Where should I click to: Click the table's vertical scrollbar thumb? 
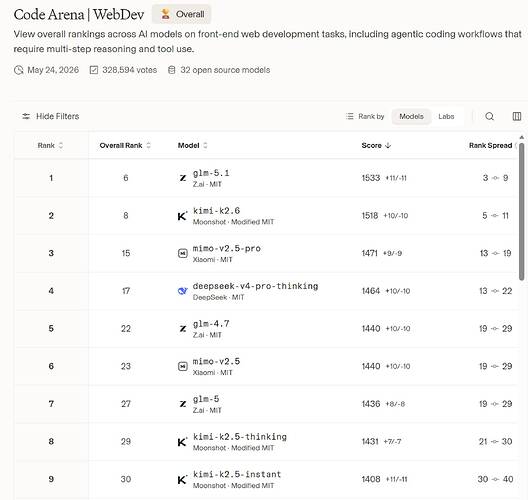click(522, 211)
